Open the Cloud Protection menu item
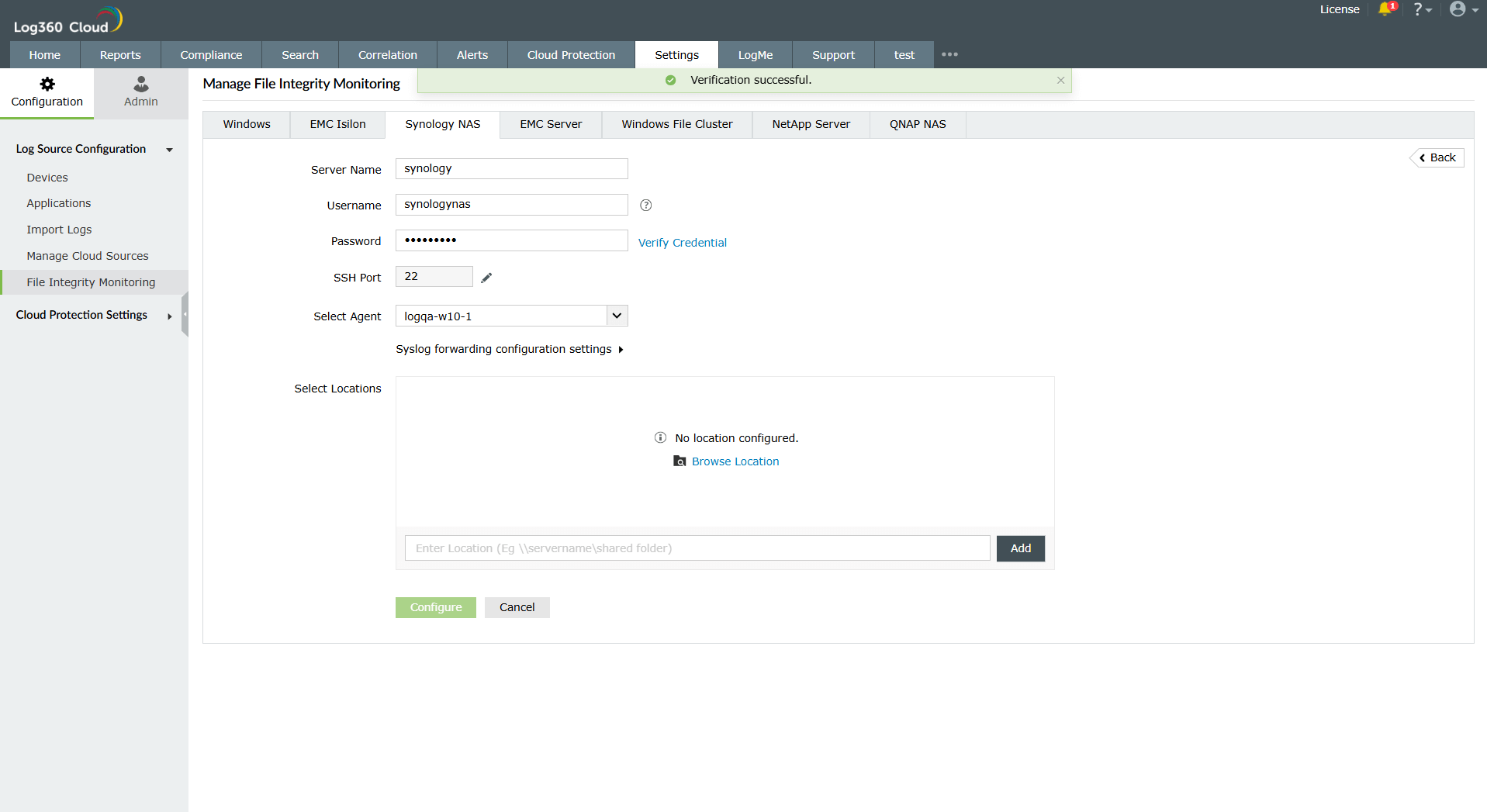This screenshot has width=1487, height=812. click(x=570, y=54)
